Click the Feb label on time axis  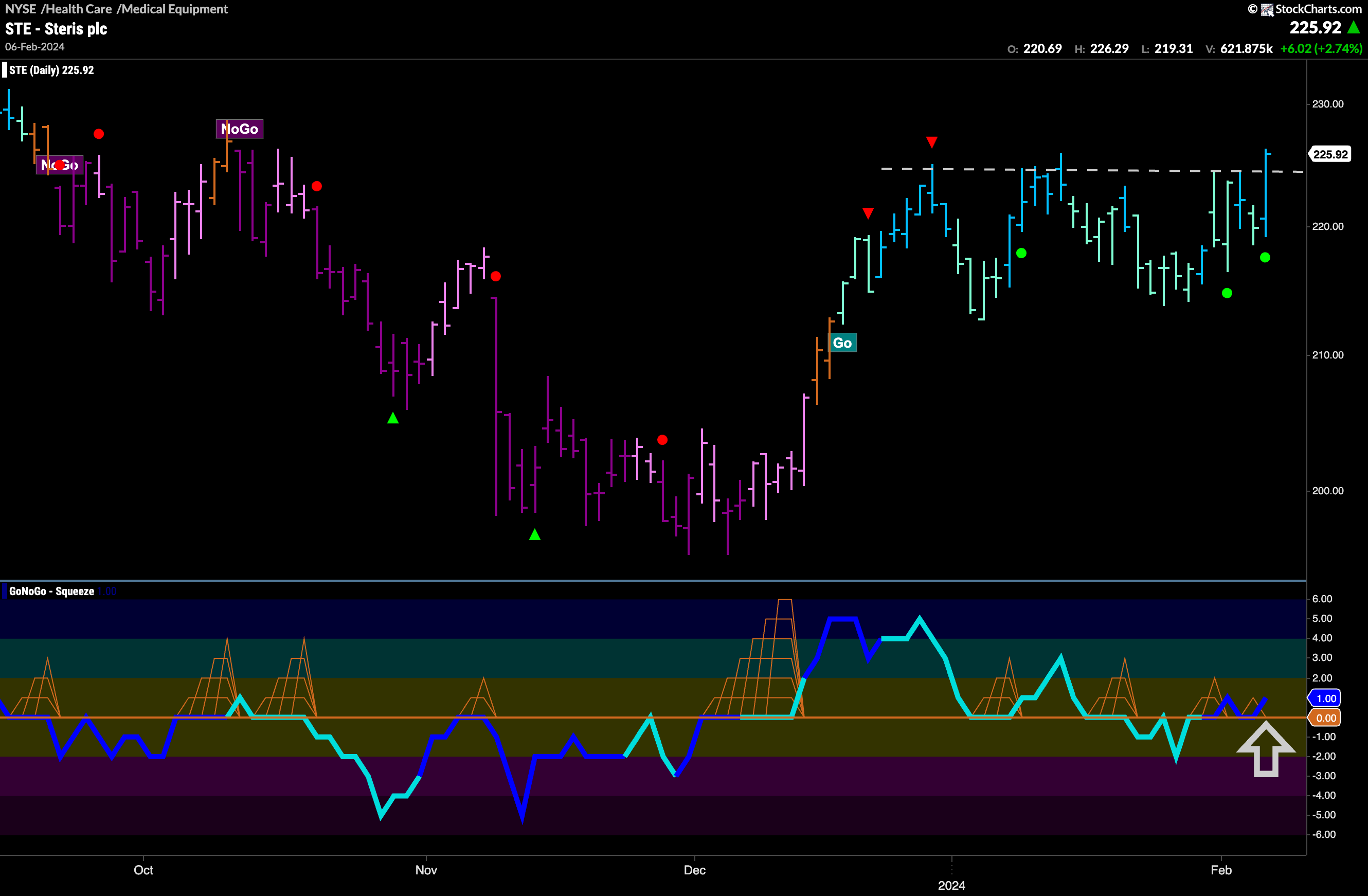1221,870
